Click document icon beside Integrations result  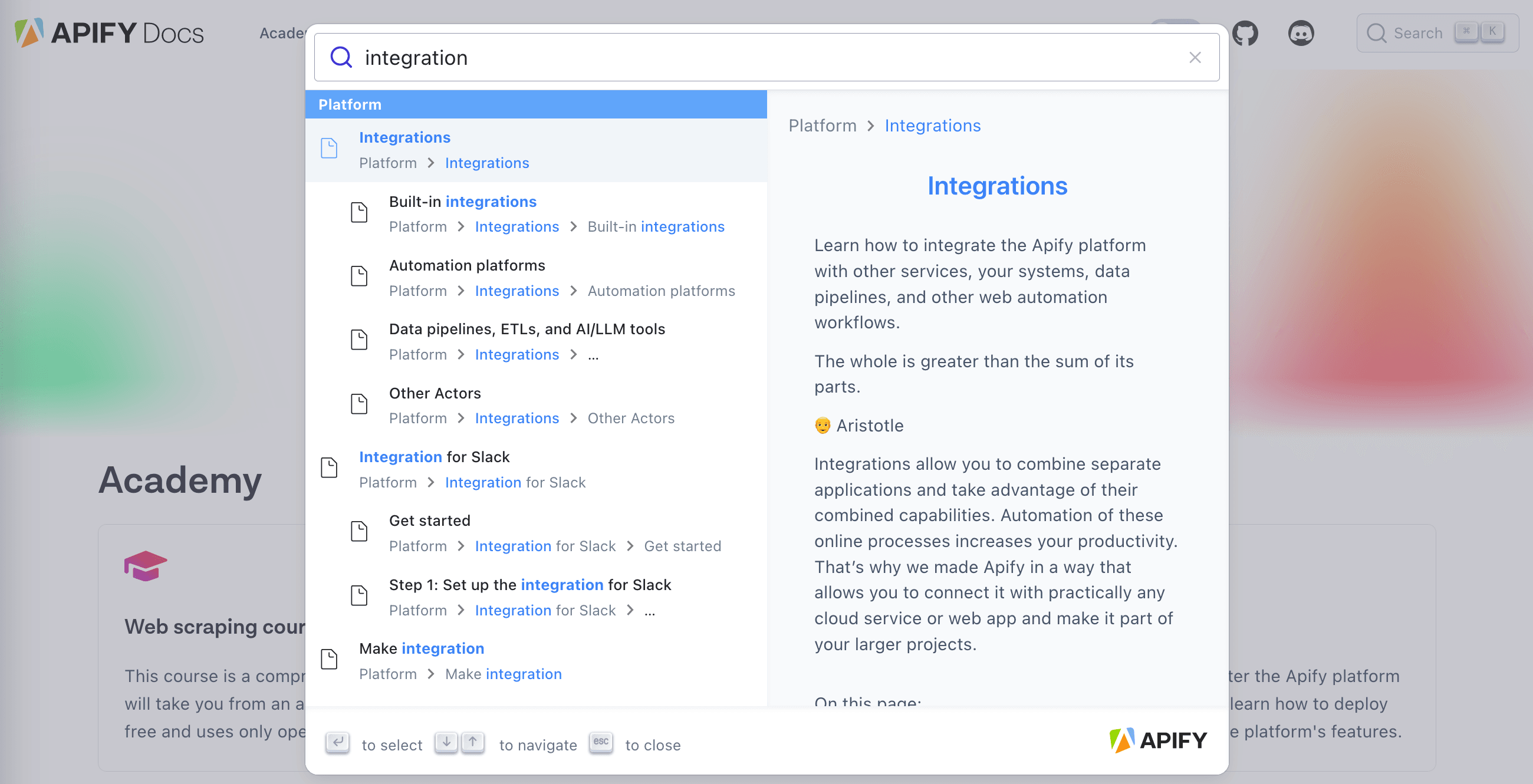pos(329,148)
